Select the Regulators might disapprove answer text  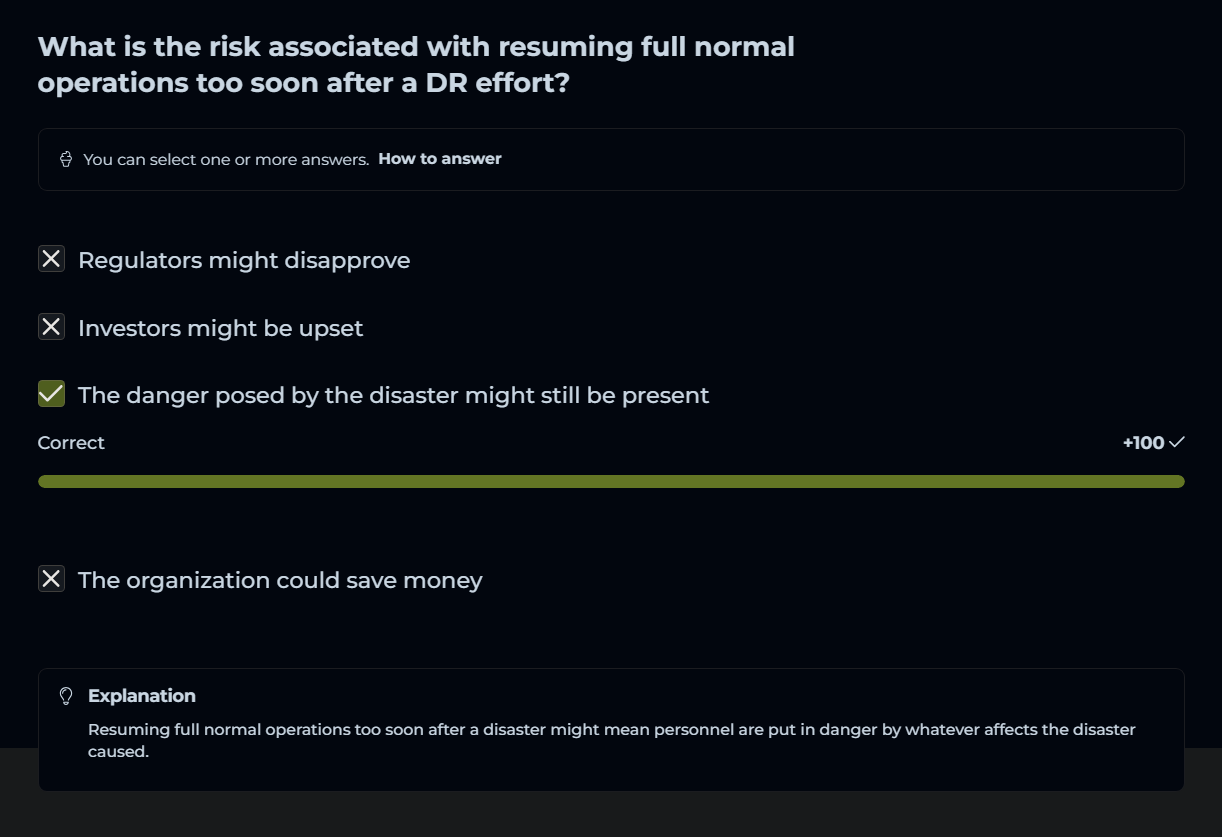click(244, 261)
